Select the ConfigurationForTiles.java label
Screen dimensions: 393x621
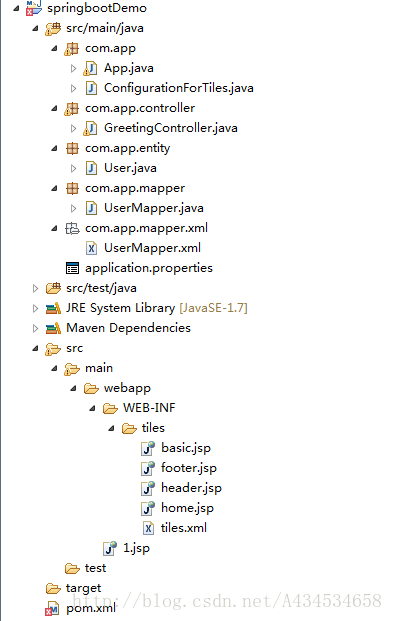179,88
